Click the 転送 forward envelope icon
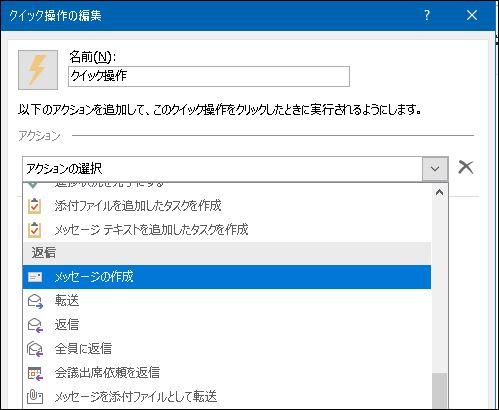Image resolution: width=499 pixels, height=410 pixels. coord(35,301)
